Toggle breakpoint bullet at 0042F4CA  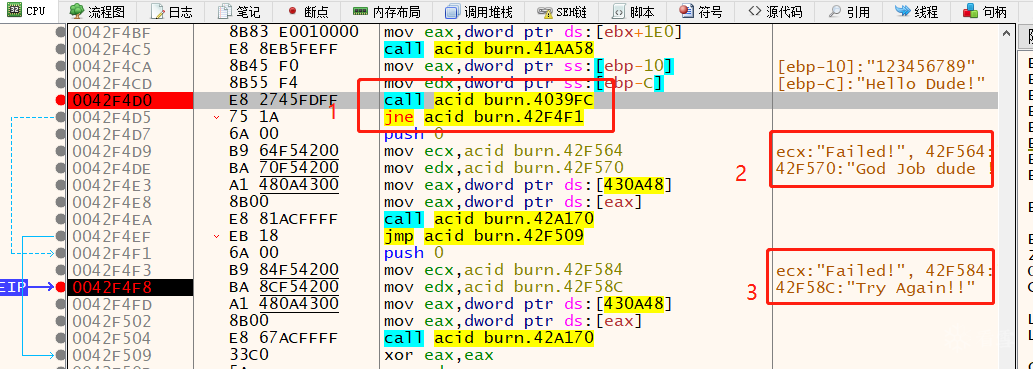point(61,66)
